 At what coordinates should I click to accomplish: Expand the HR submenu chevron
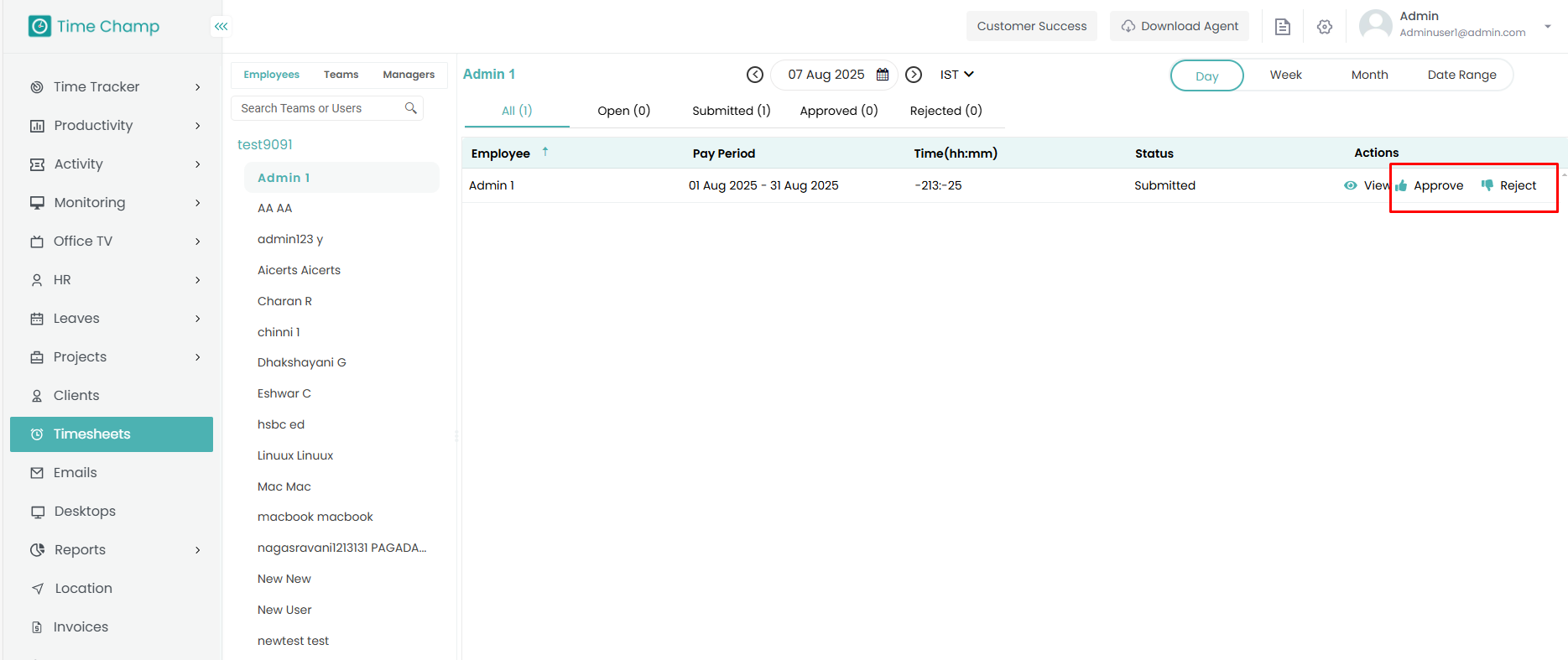tap(198, 280)
